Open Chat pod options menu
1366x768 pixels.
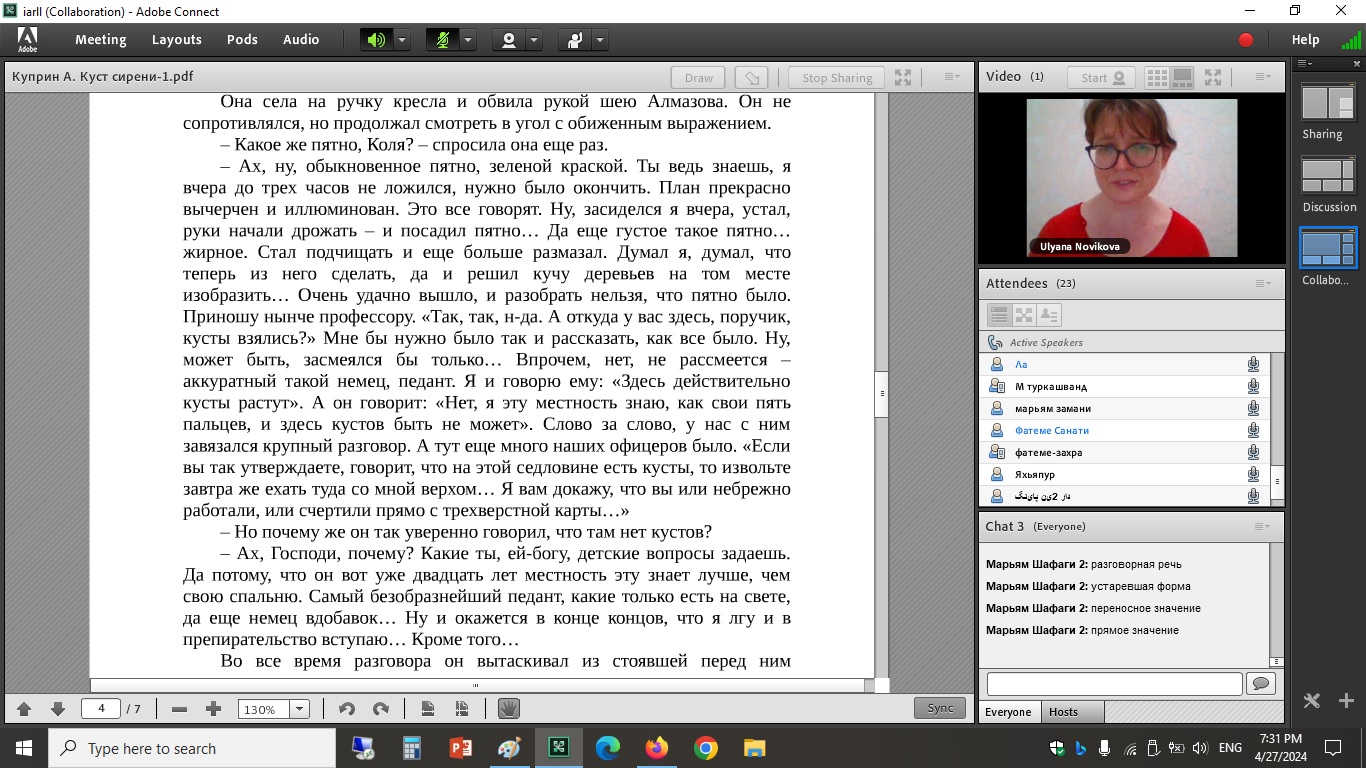click(x=1263, y=526)
